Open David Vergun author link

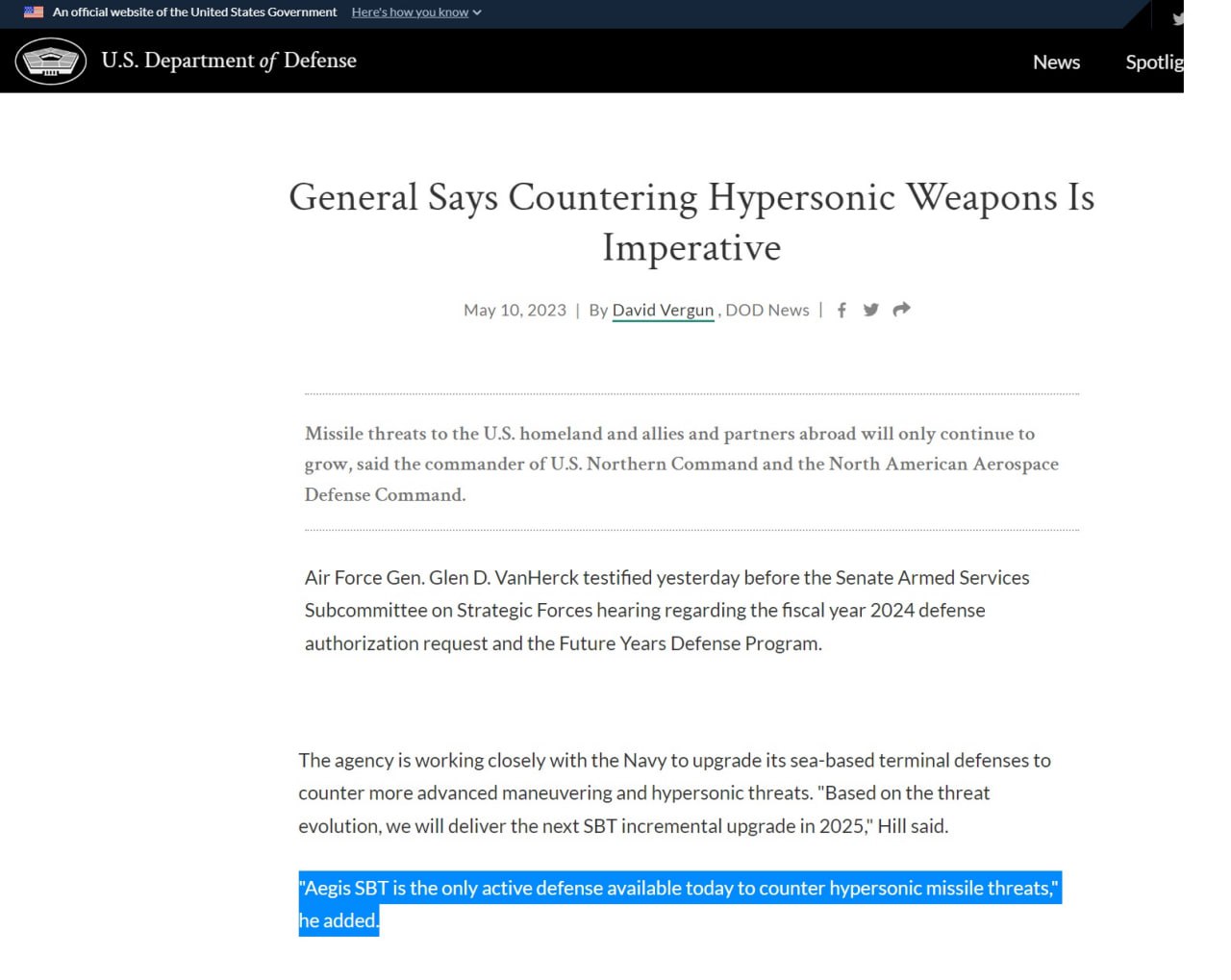click(x=663, y=310)
